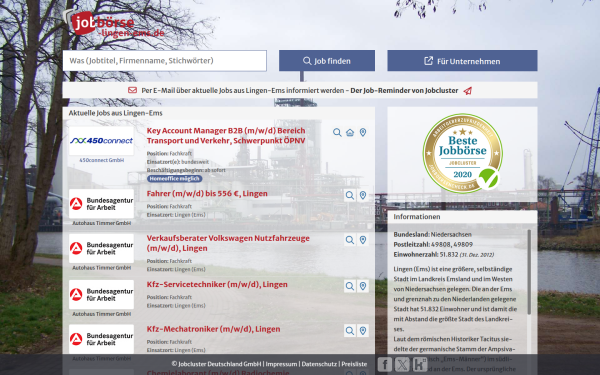Click the Informationen panel scrollbar
The image size is (600, 375).
coord(529,272)
